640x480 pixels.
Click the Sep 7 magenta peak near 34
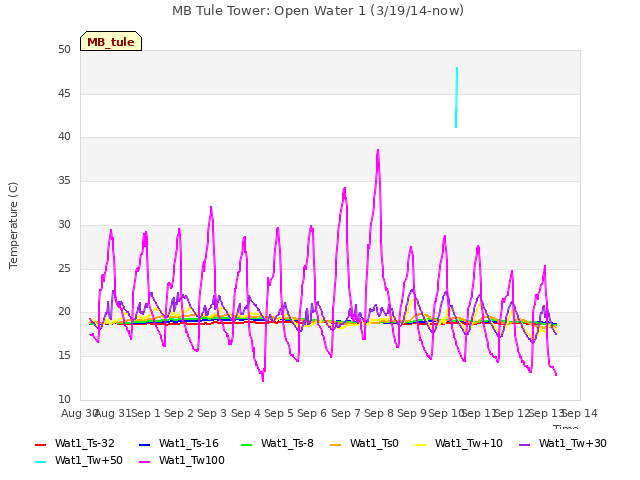[x=345, y=189]
